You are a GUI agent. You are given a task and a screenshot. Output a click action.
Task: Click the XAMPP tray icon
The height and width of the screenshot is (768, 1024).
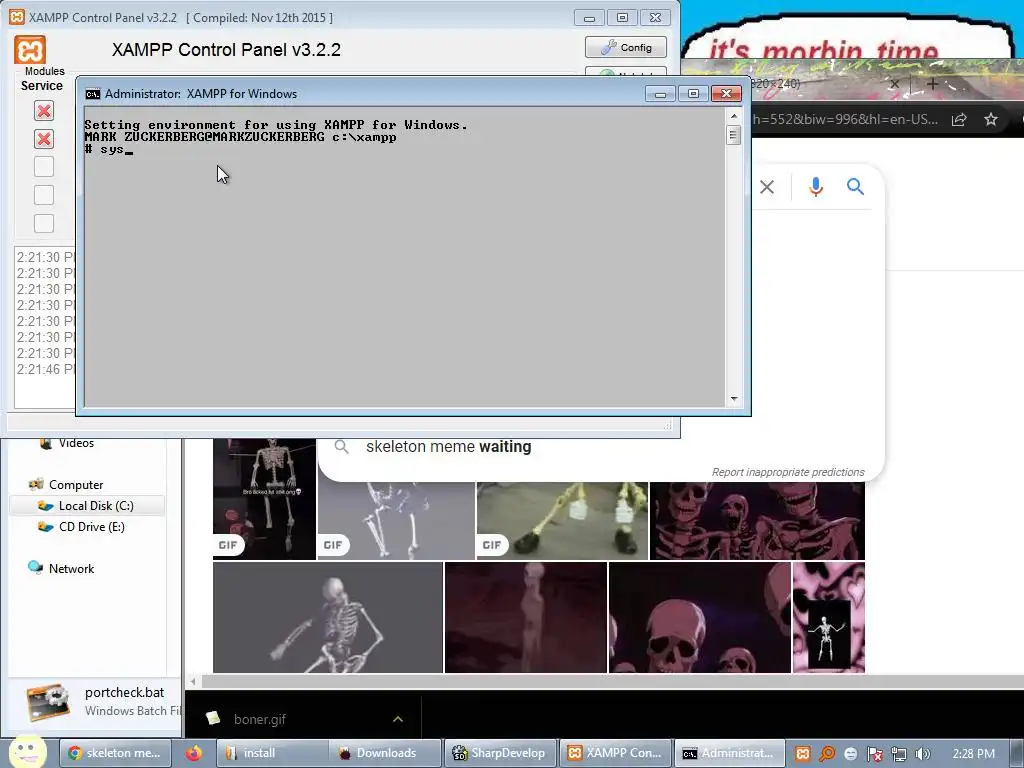coord(803,754)
